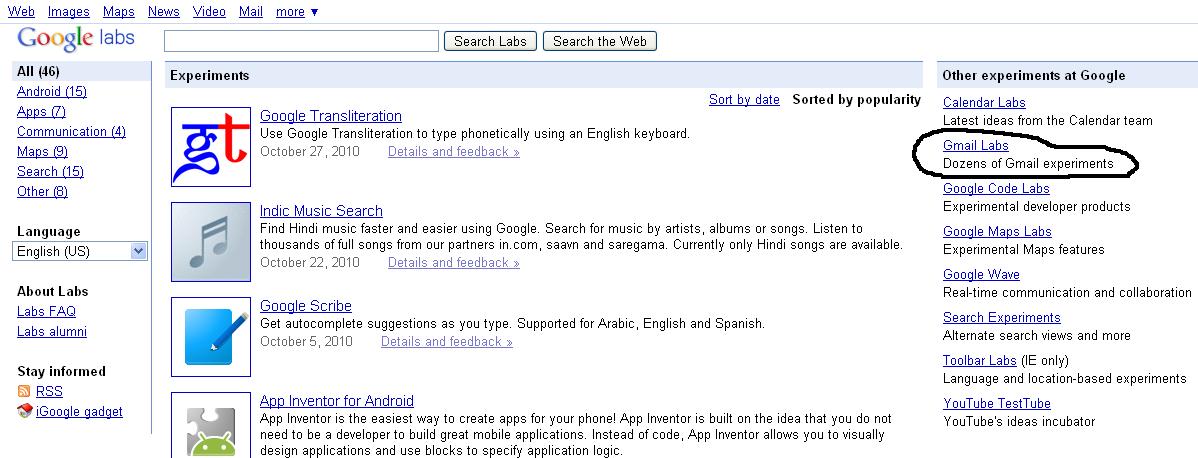Image resolution: width=1198 pixels, height=458 pixels.
Task: Click the orange RSS feed icon
Action: coord(24,391)
